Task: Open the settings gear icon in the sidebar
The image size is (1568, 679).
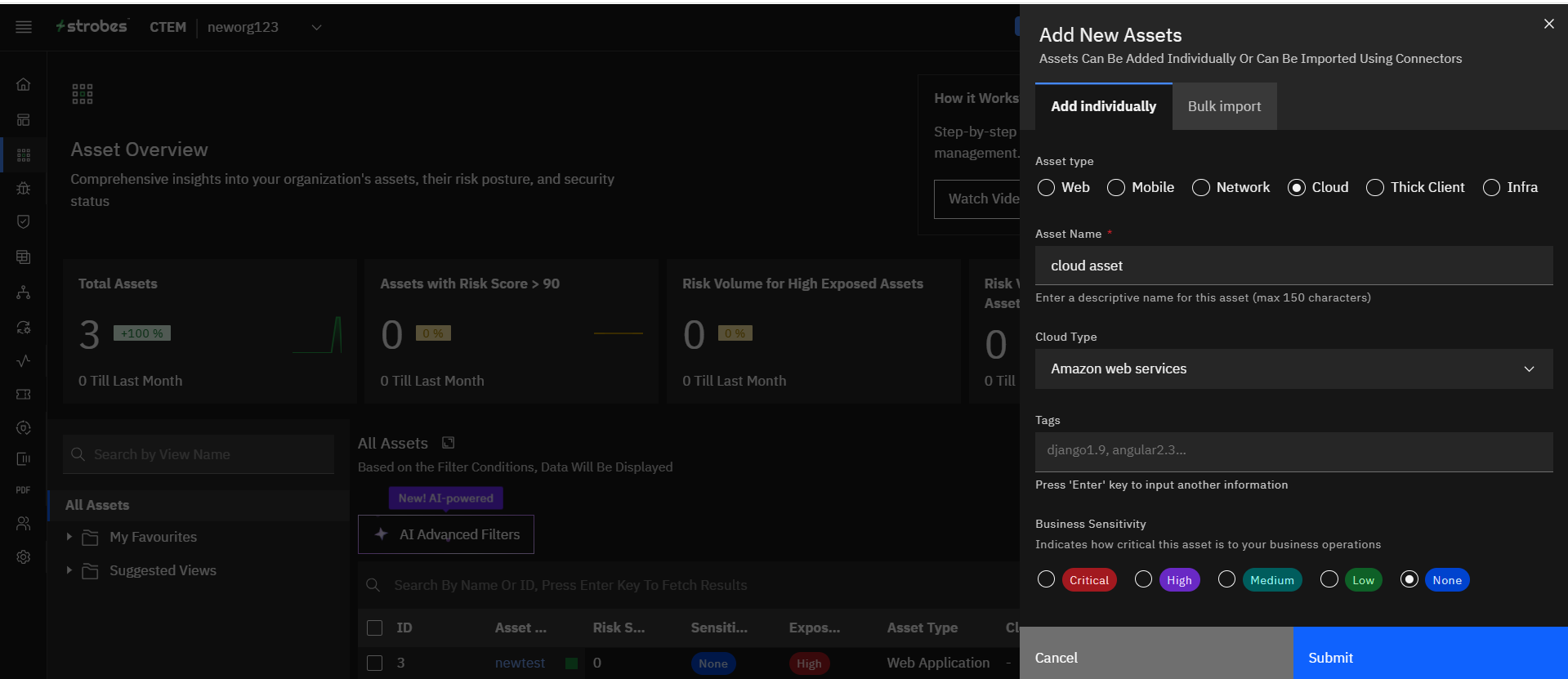Action: coord(24,557)
